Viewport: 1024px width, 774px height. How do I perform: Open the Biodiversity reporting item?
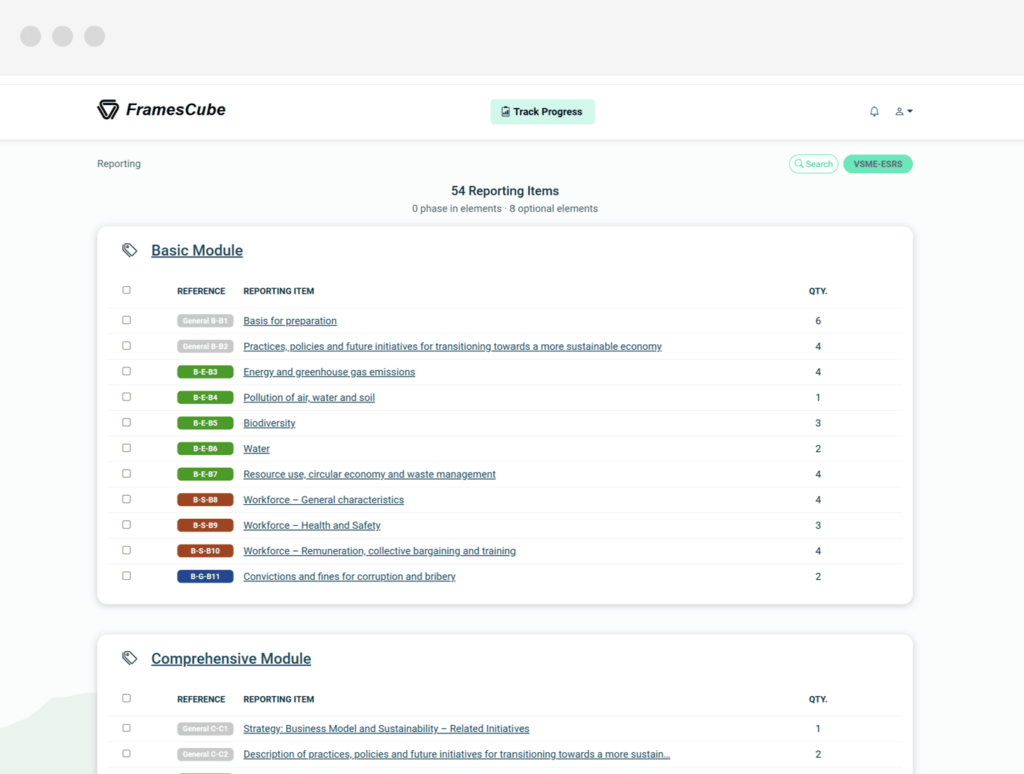(269, 423)
